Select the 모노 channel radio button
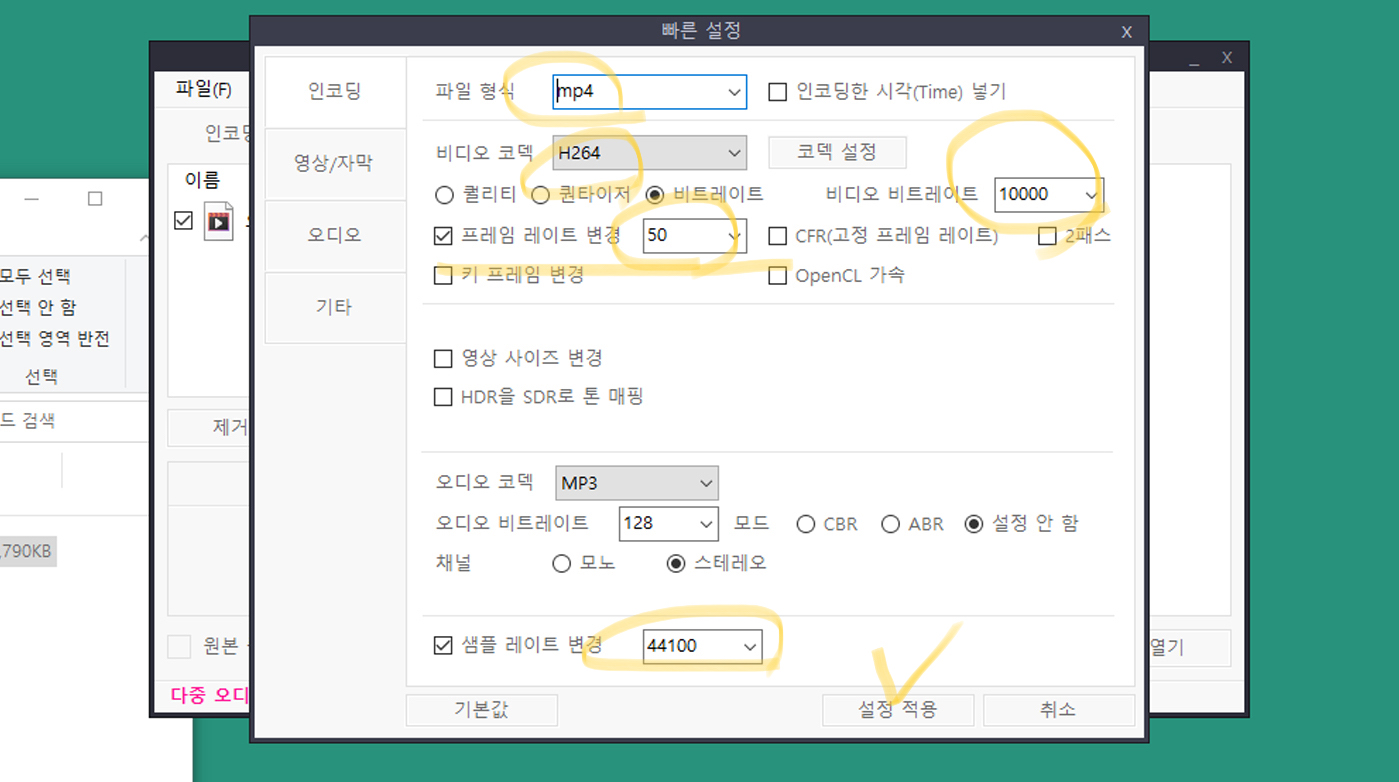 (x=562, y=564)
